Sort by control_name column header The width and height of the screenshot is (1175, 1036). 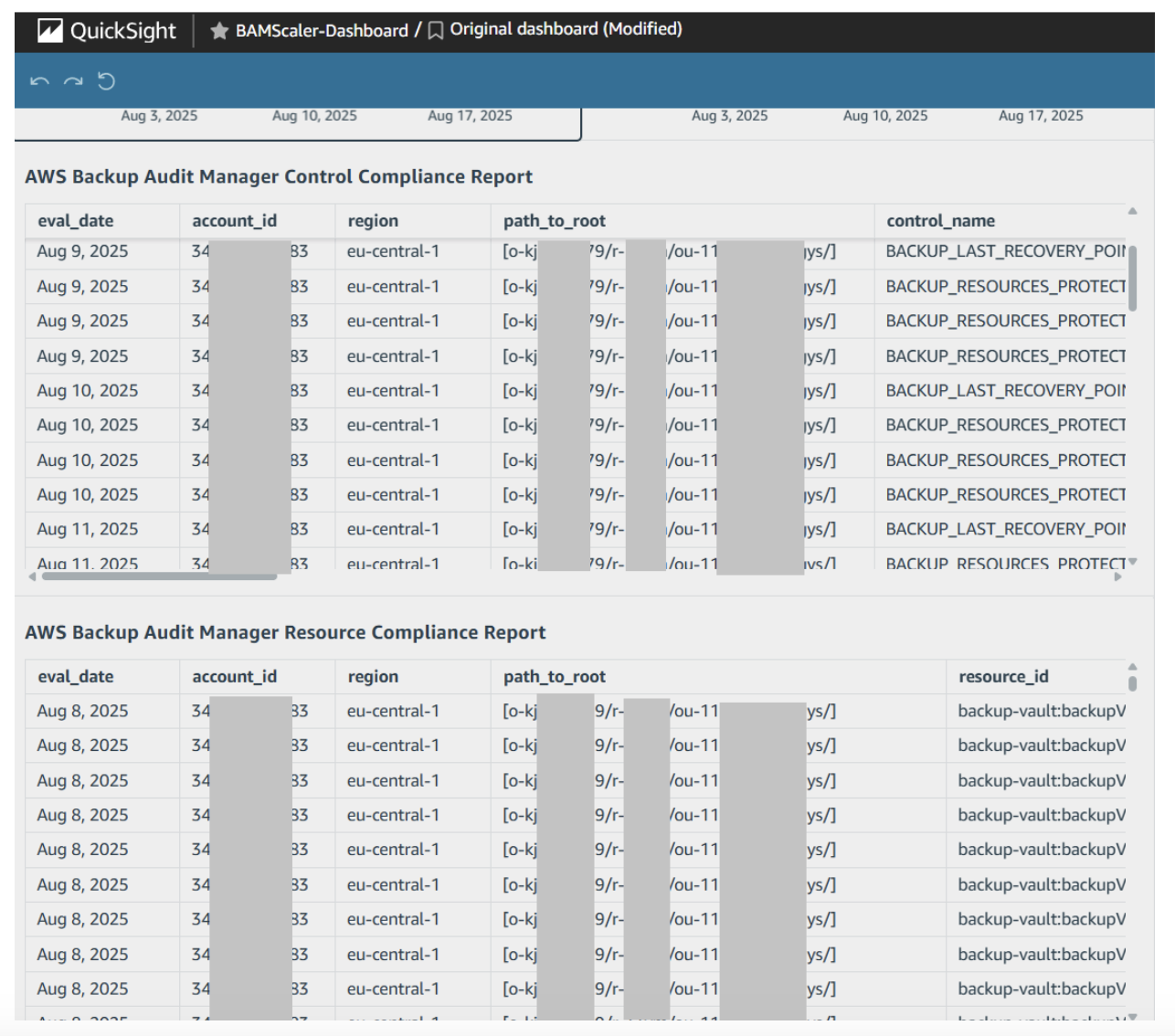[x=940, y=221]
